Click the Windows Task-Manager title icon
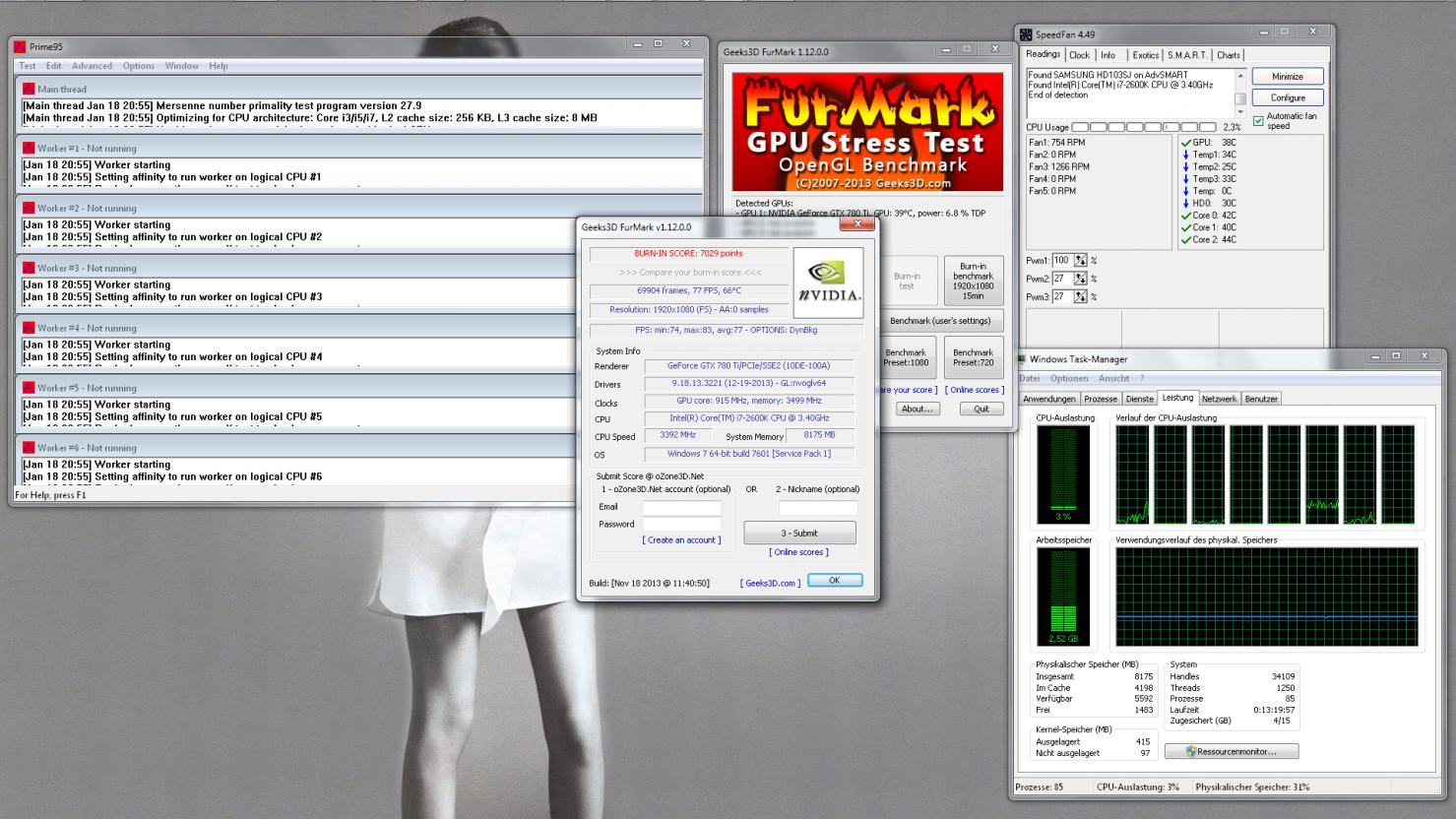The width and height of the screenshot is (1456, 819). tap(1022, 359)
